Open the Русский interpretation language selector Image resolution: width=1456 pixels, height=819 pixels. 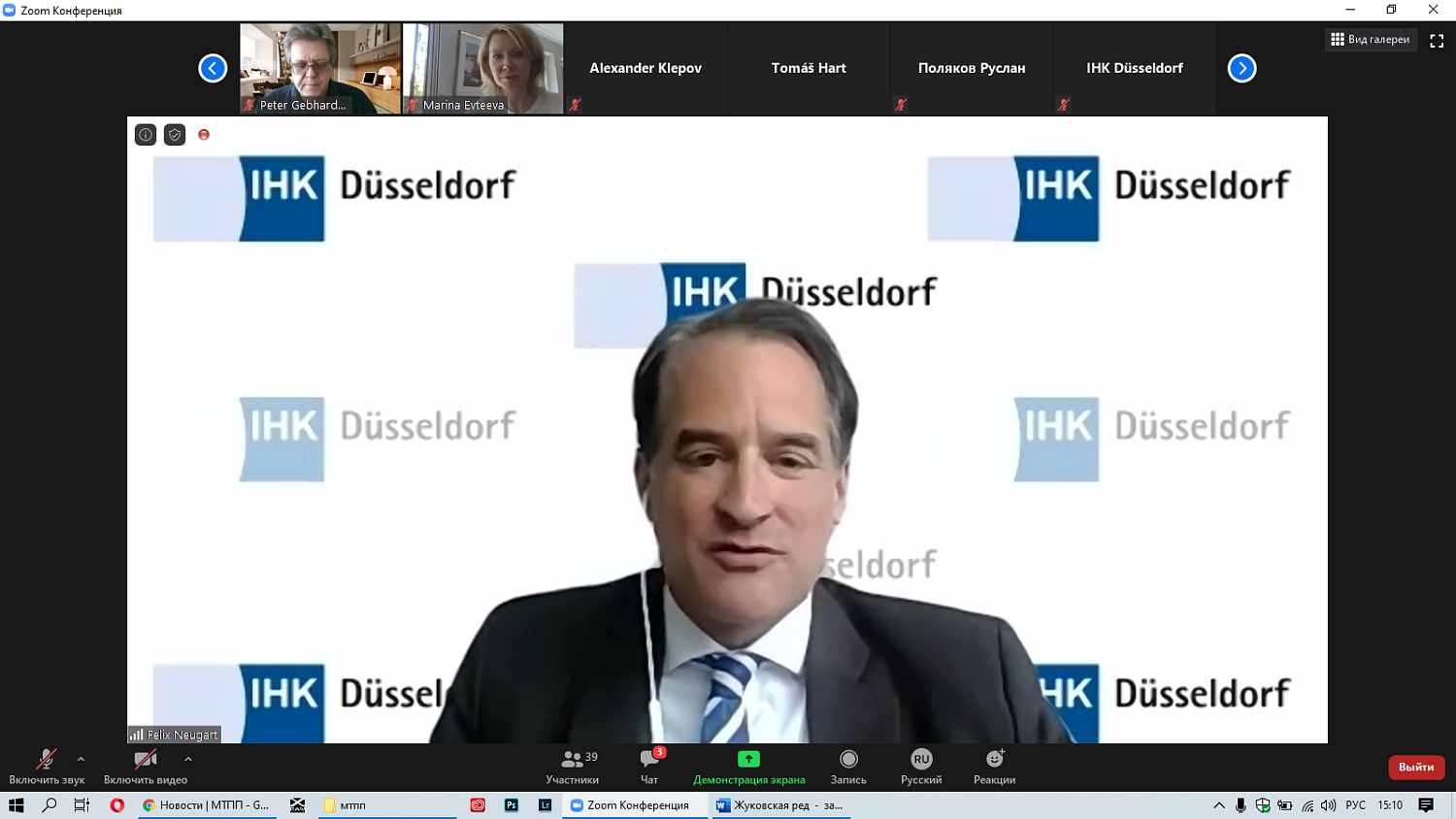921,766
